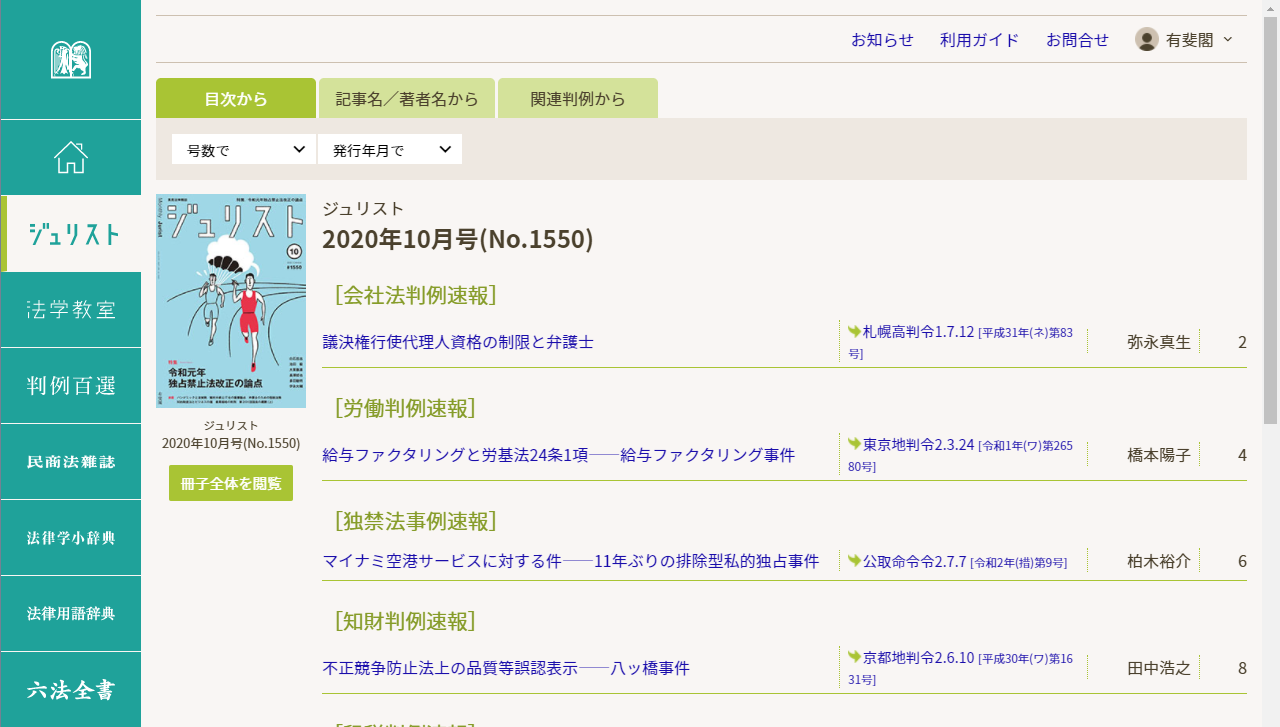Open the 法律学小辞典 sidebar item

pyautogui.click(x=71, y=538)
